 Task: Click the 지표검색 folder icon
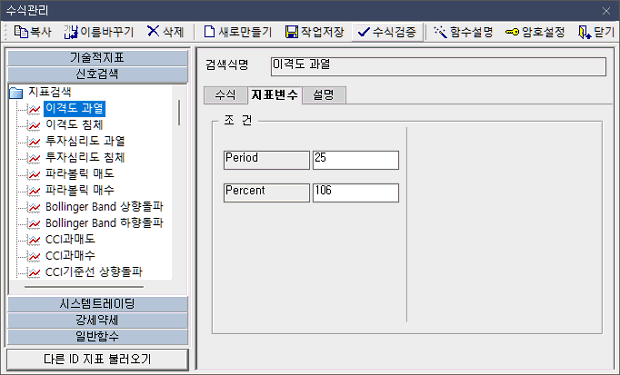click(16, 93)
